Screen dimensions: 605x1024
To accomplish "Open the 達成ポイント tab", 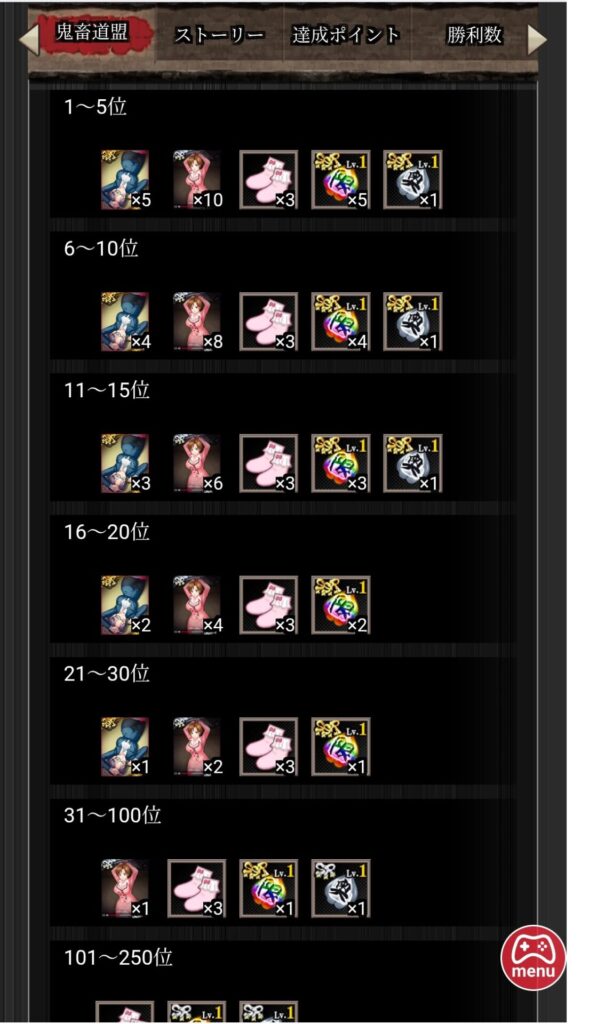I will pos(345,35).
